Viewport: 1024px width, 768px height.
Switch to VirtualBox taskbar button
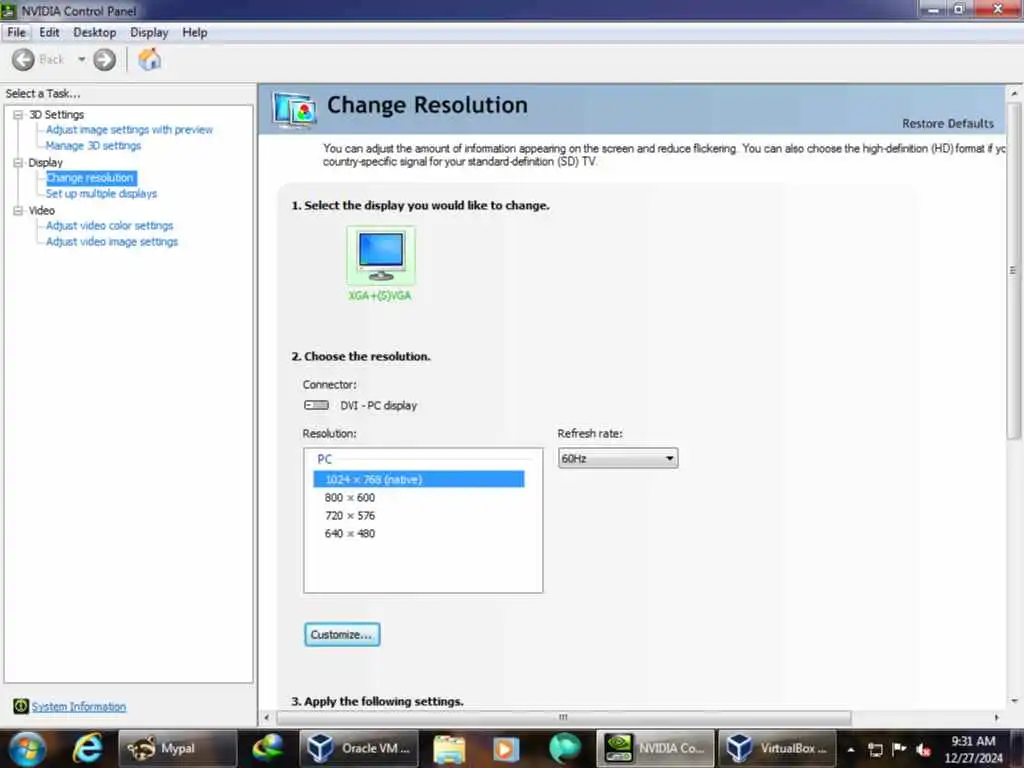(x=777, y=748)
